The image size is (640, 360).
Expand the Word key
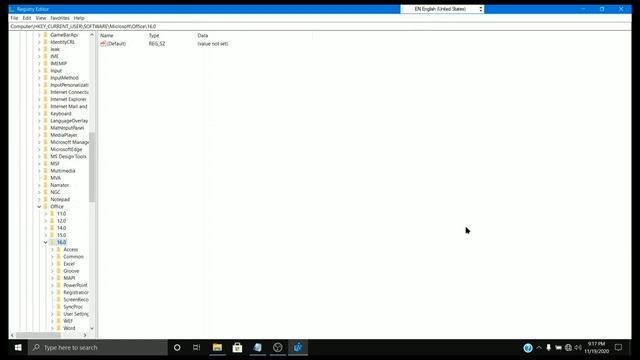pos(52,328)
